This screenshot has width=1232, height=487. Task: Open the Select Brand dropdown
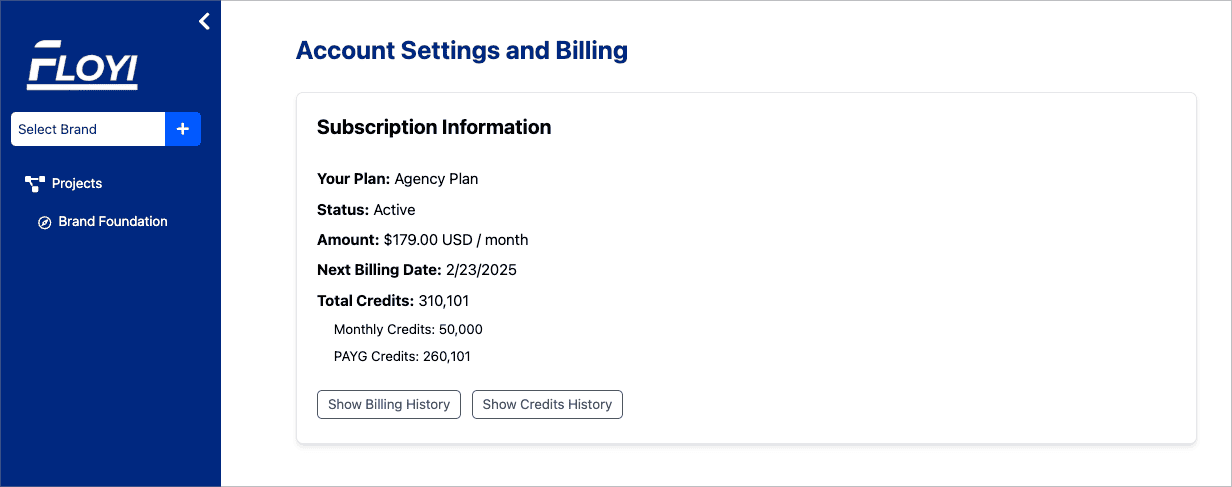tap(88, 129)
